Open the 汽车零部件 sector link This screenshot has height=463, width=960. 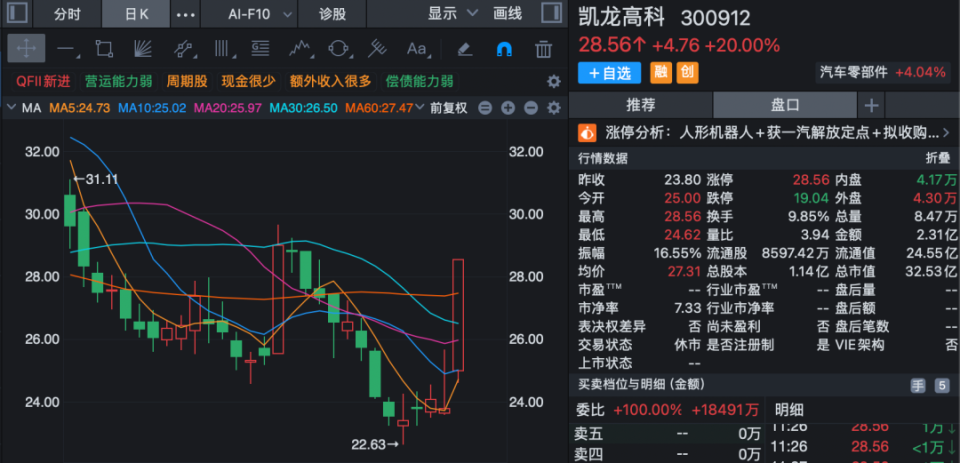[883, 72]
